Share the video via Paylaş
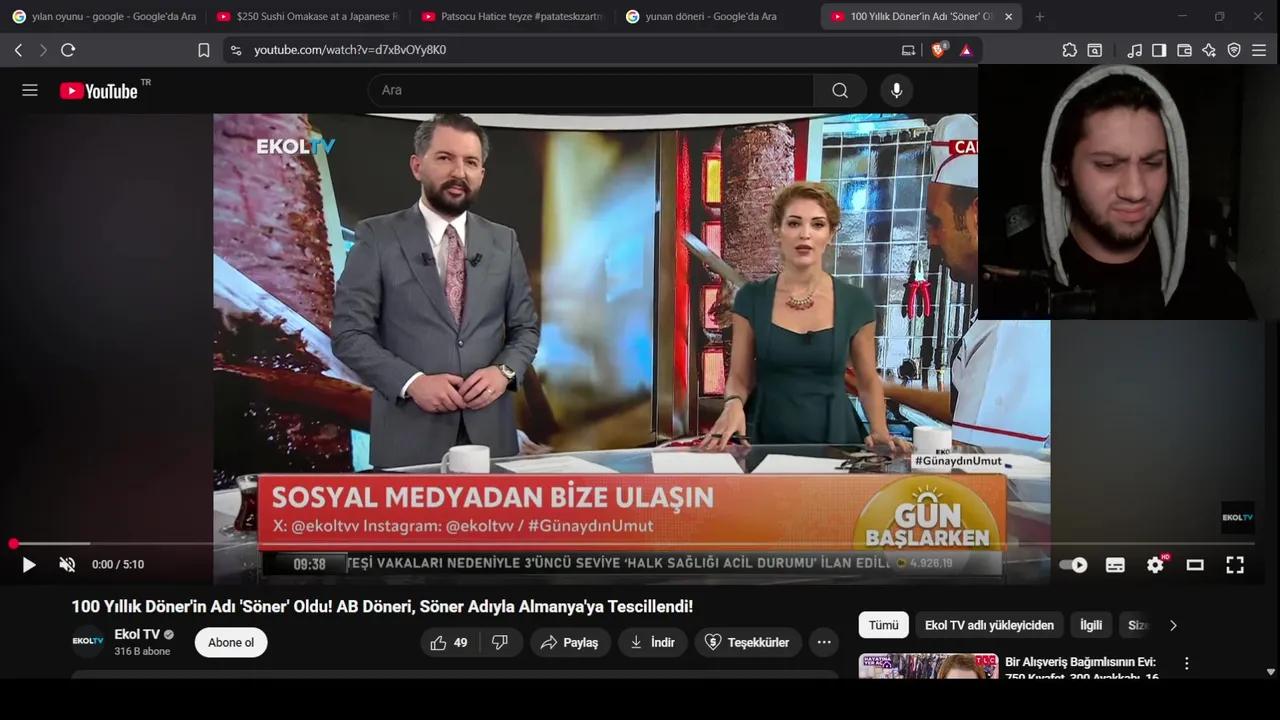The height and width of the screenshot is (720, 1280). coord(570,643)
